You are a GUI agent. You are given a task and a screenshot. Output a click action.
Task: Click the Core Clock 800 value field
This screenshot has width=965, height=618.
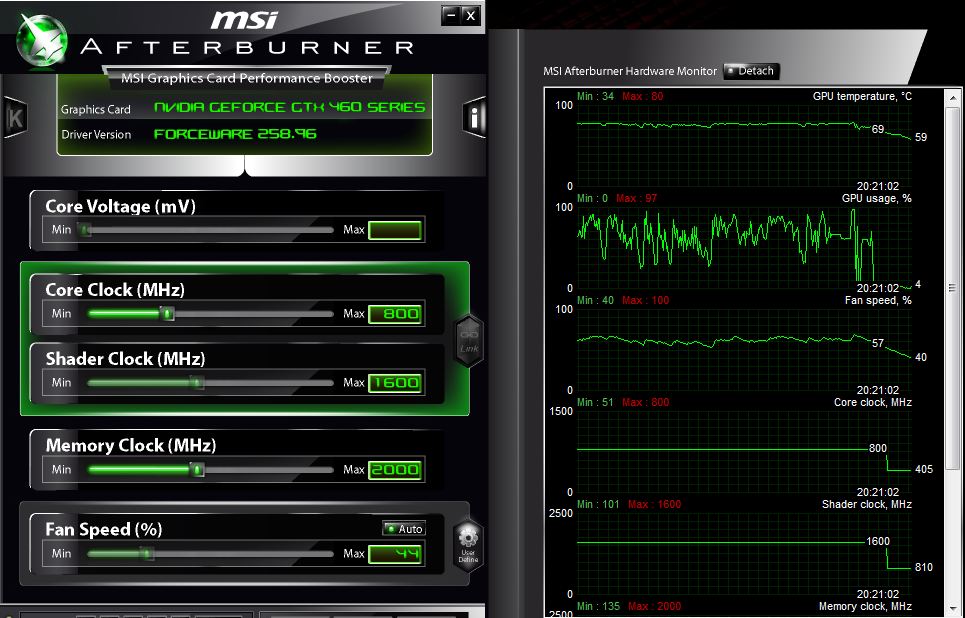pos(395,314)
